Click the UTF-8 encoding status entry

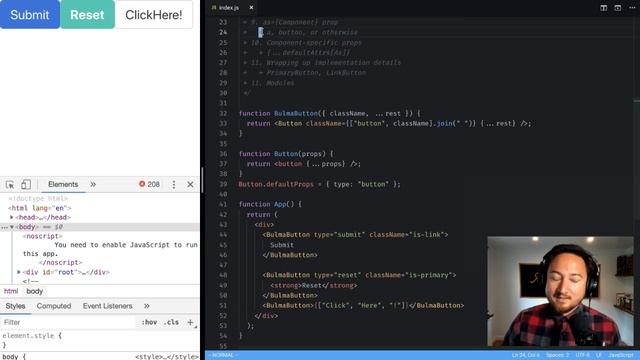click(x=582, y=356)
